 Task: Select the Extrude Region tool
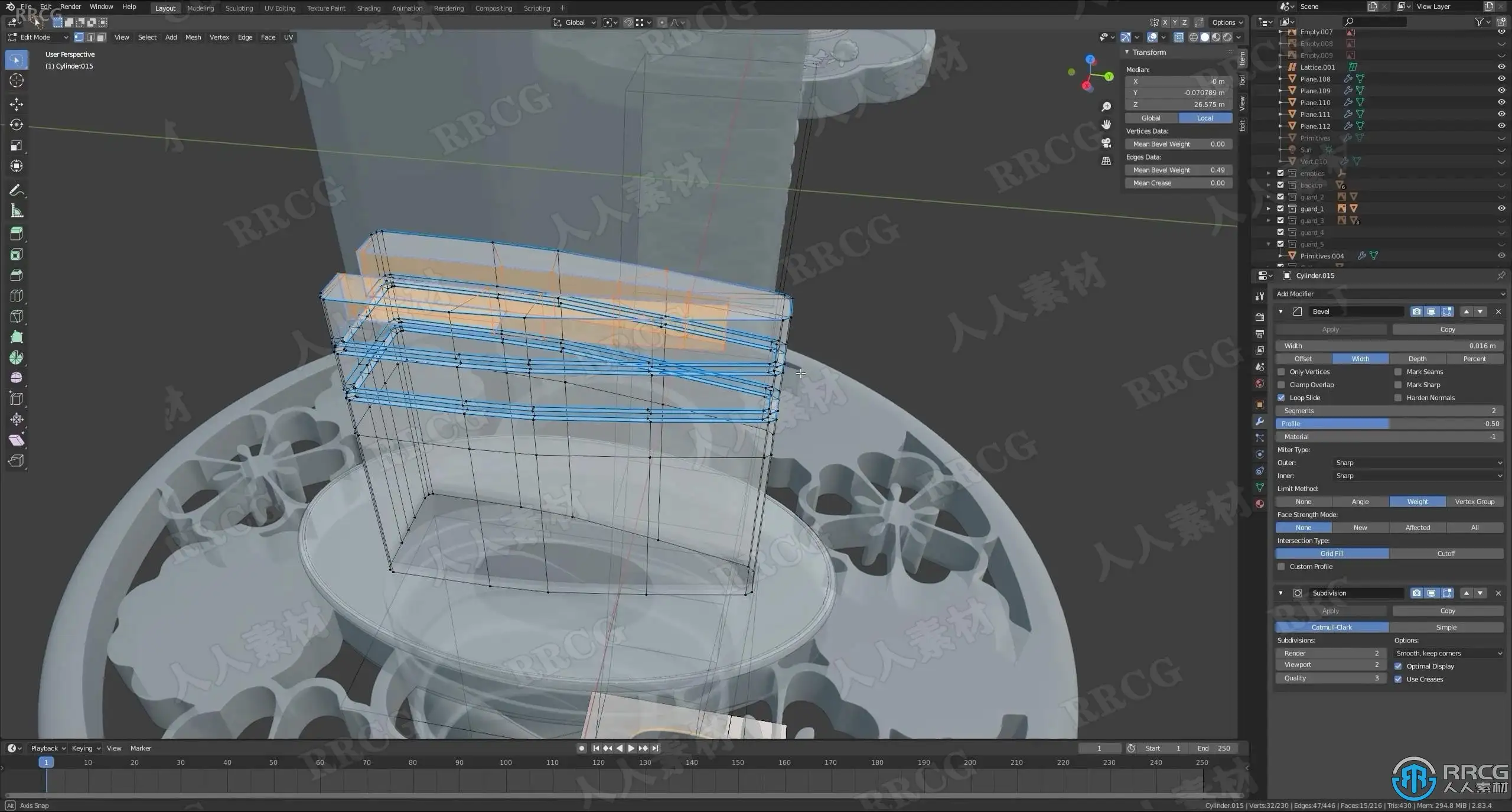16,234
